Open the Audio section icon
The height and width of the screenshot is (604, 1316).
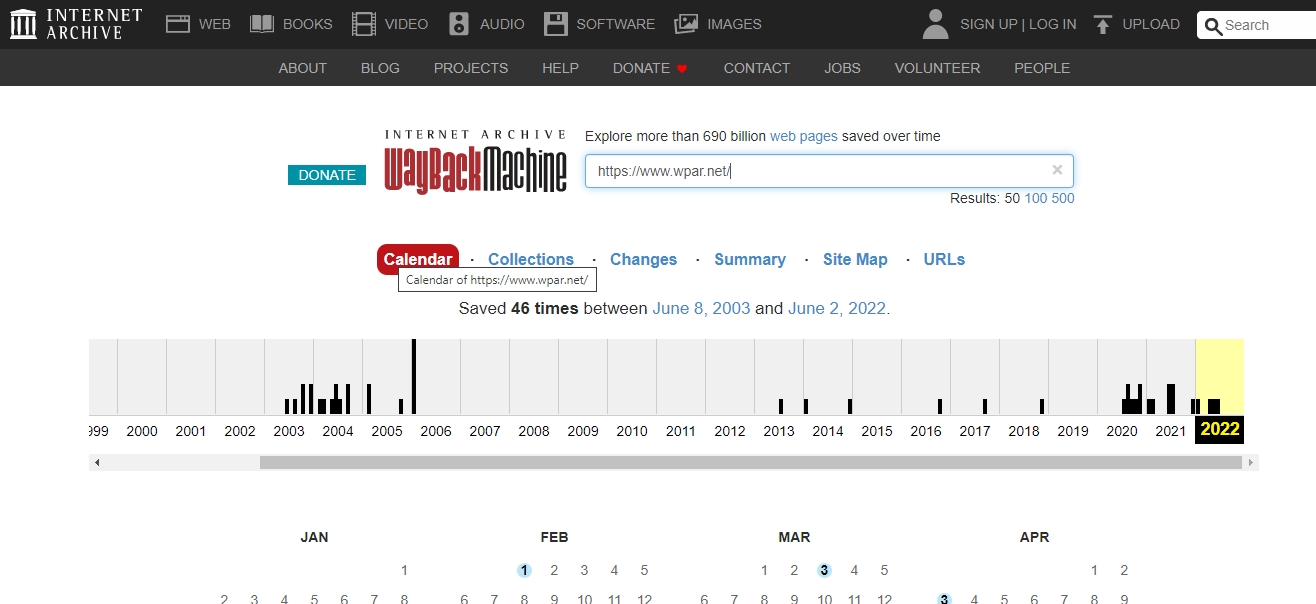(x=459, y=24)
